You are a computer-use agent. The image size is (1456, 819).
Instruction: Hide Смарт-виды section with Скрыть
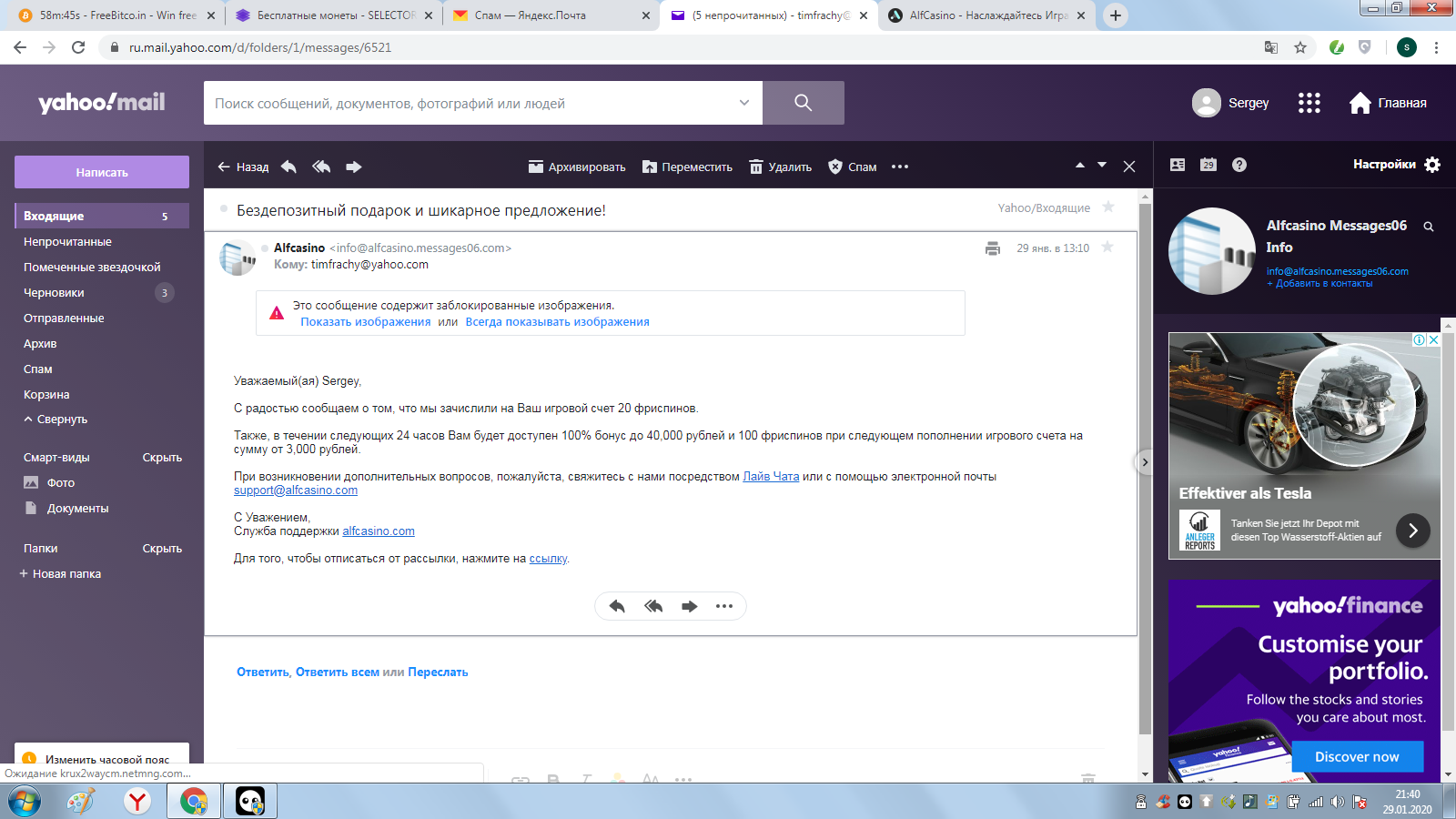click(x=162, y=458)
